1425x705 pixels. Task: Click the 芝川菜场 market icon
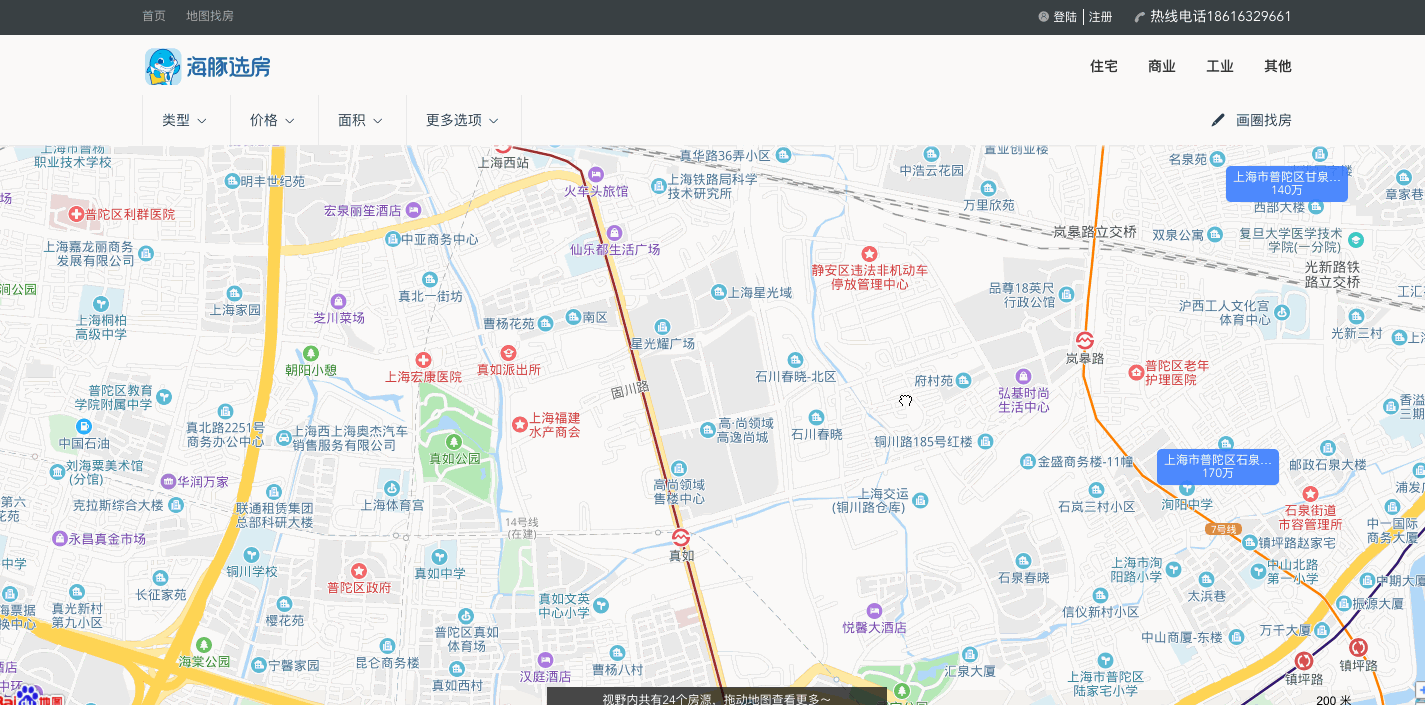click(338, 301)
